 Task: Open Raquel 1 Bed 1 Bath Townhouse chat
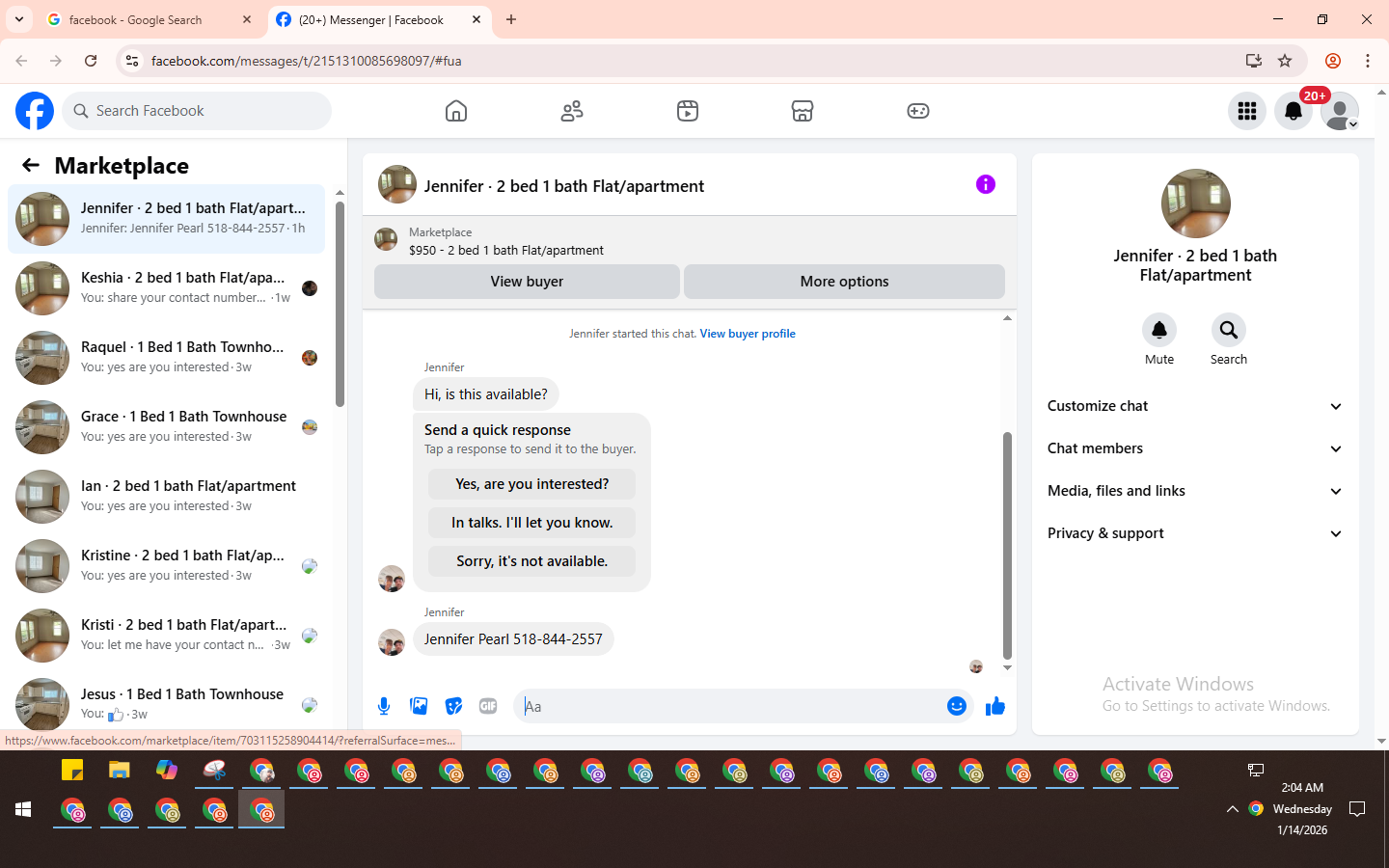166,358
